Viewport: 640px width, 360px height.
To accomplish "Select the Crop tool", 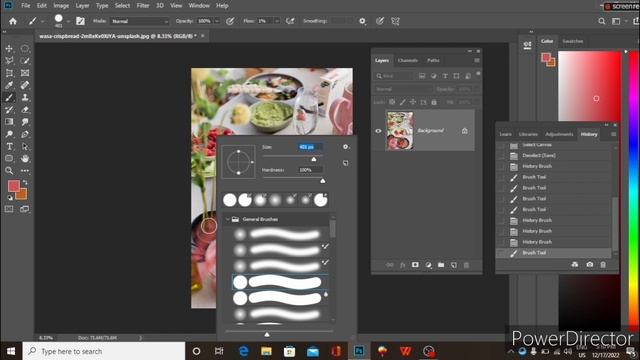I will pos(9,73).
